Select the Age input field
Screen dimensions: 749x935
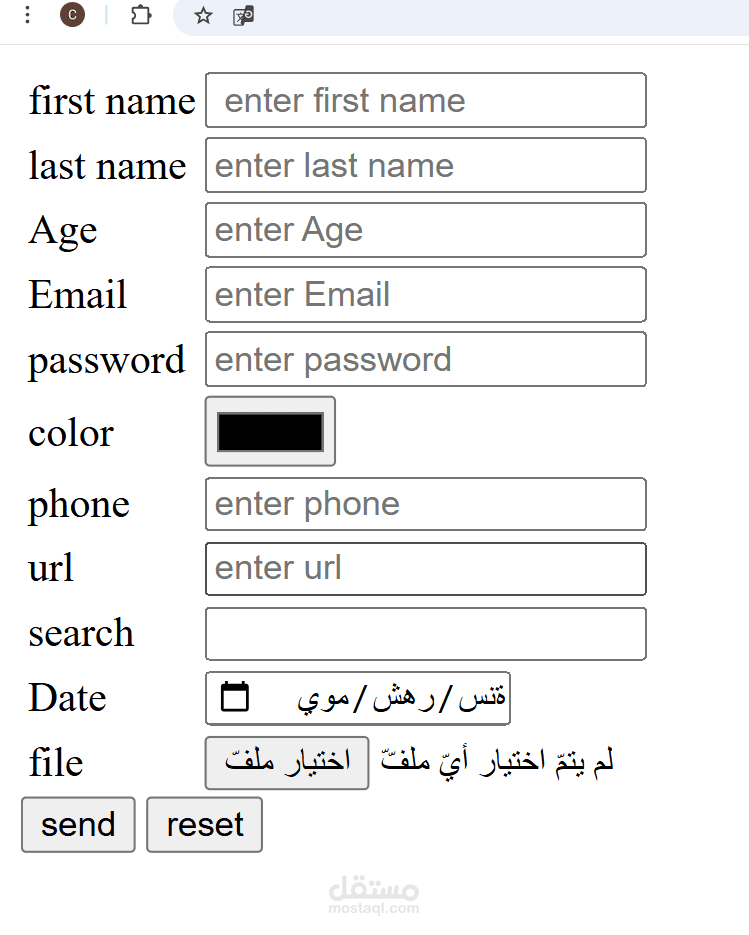(x=425, y=229)
